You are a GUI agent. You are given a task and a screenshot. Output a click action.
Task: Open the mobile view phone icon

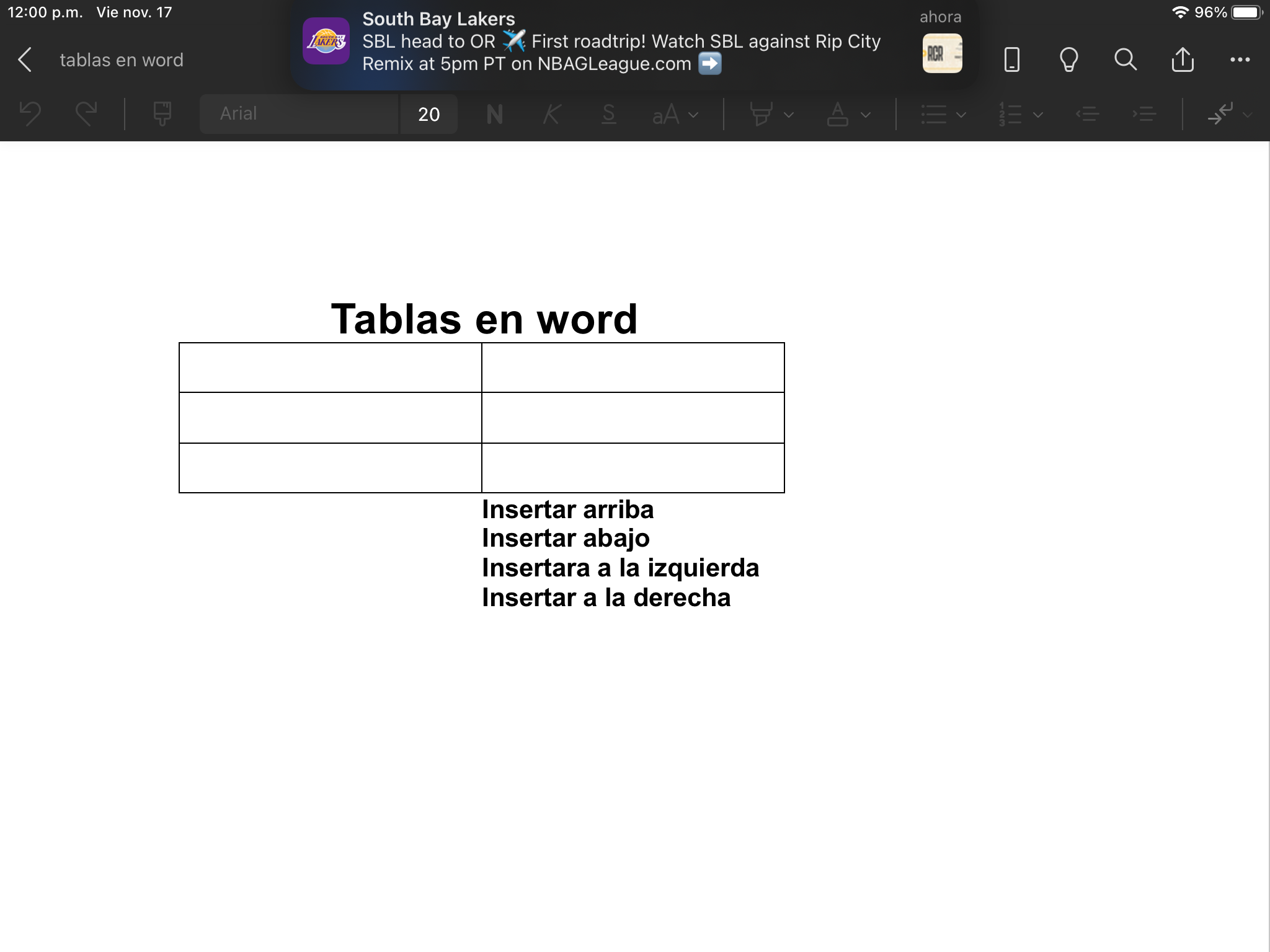[1011, 60]
